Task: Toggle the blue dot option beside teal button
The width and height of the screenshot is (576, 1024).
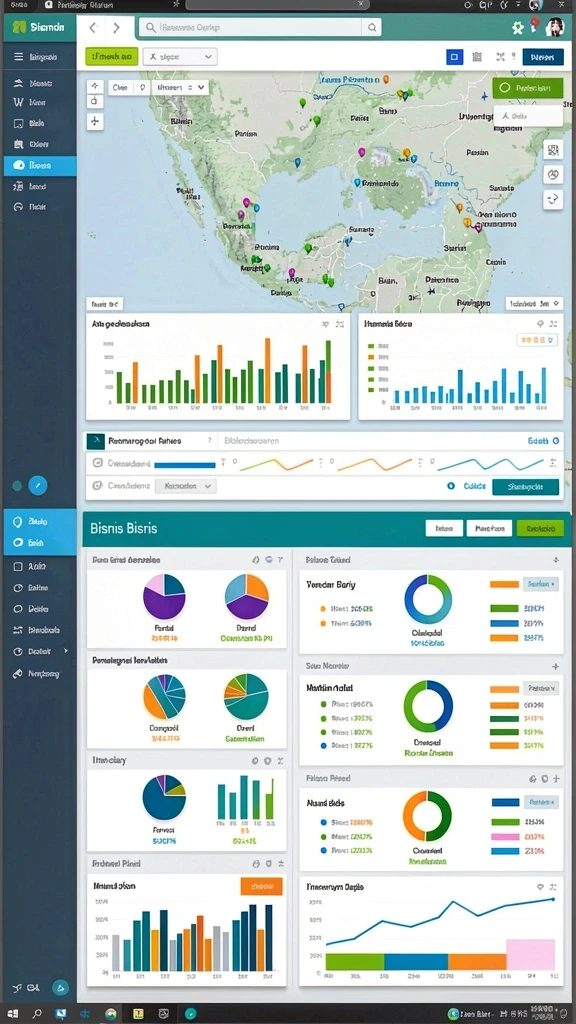Action: 451,486
